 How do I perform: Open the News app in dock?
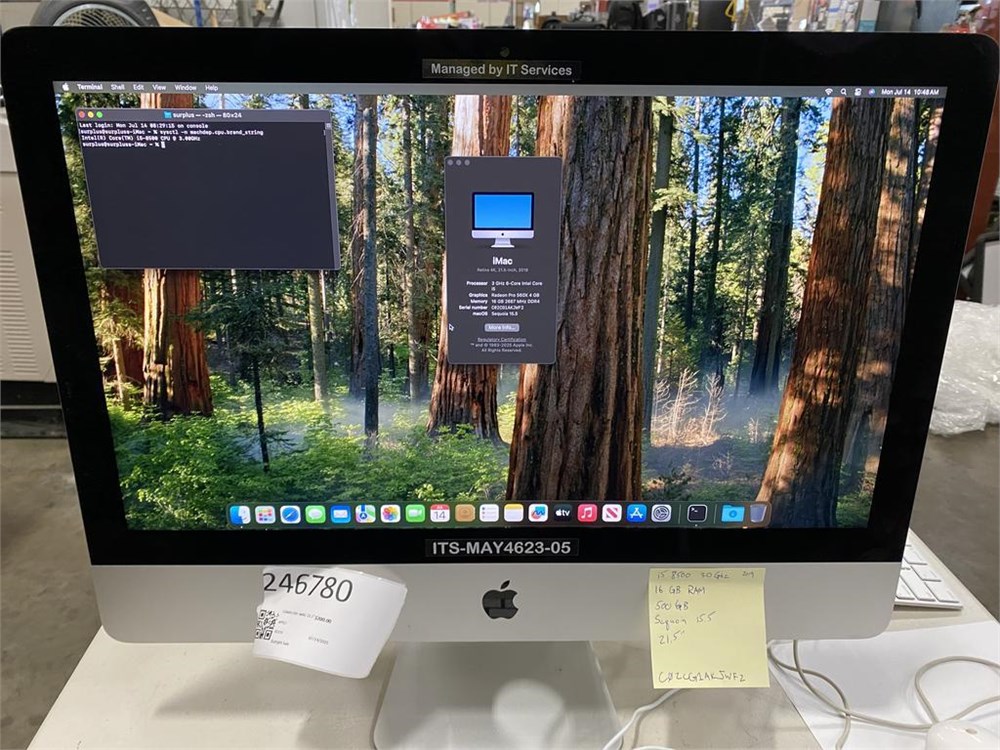612,514
